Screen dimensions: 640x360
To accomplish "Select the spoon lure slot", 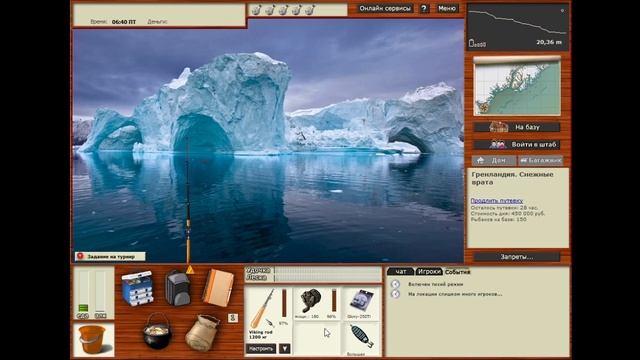I will click(x=361, y=336).
